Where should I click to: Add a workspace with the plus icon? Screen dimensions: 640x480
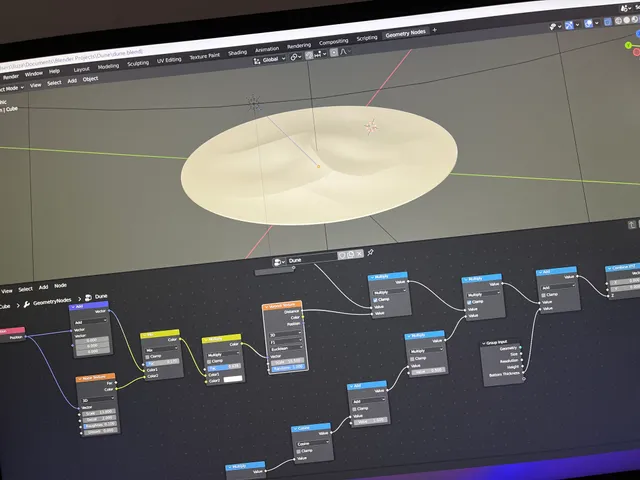point(435,30)
